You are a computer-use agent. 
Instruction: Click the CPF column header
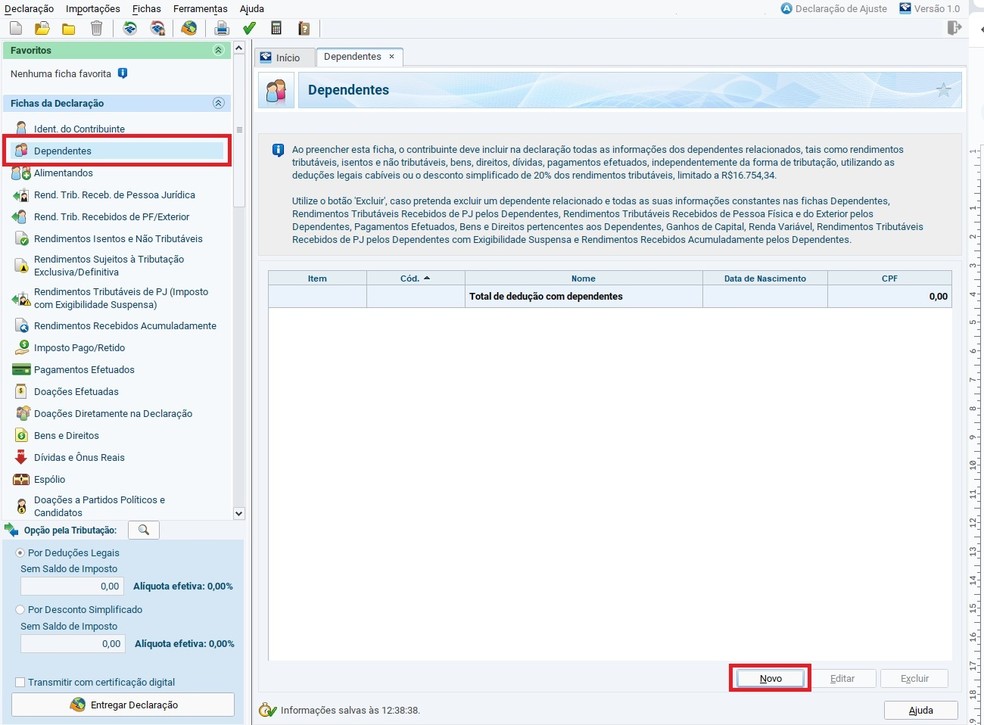[x=889, y=278]
